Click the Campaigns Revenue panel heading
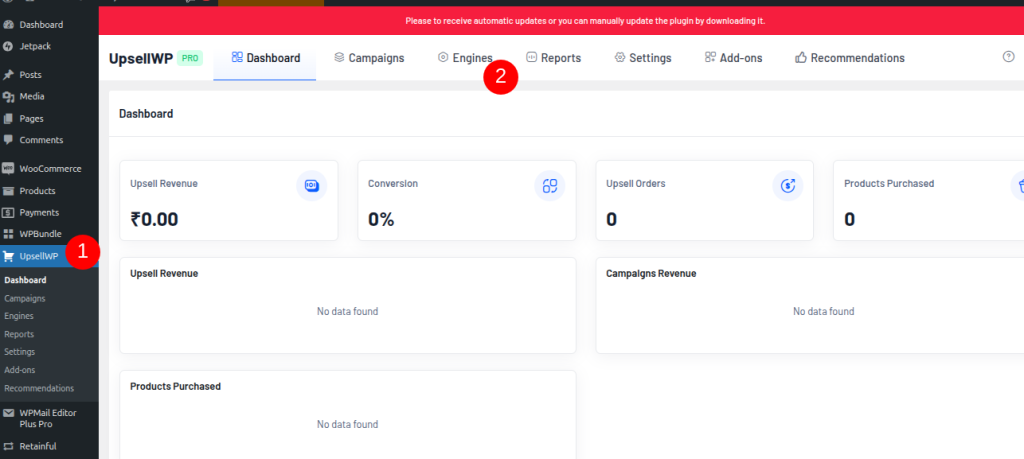Viewport: 1024px width, 459px height. point(651,274)
